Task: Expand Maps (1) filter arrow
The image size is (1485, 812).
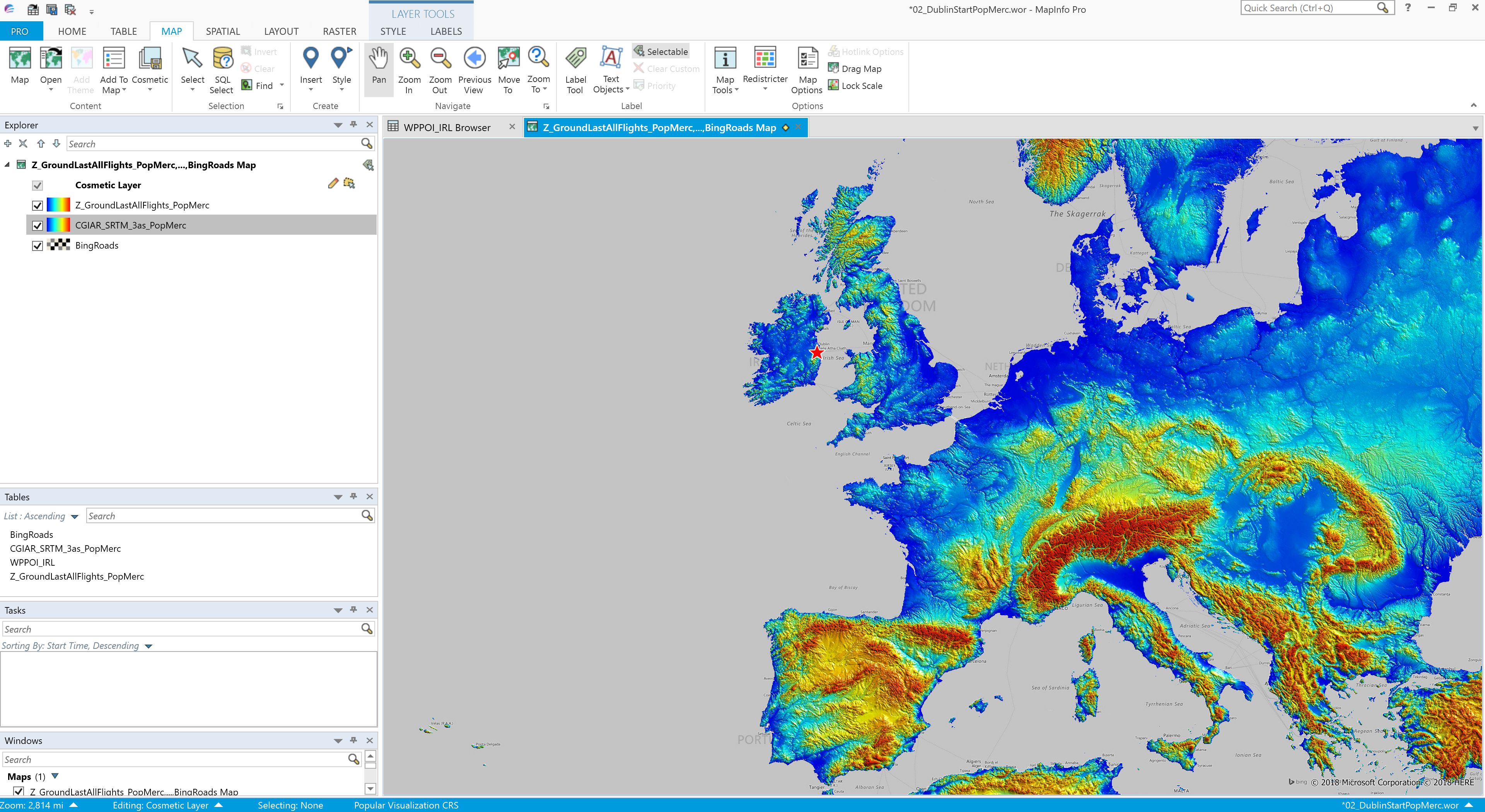Action: coord(55,776)
